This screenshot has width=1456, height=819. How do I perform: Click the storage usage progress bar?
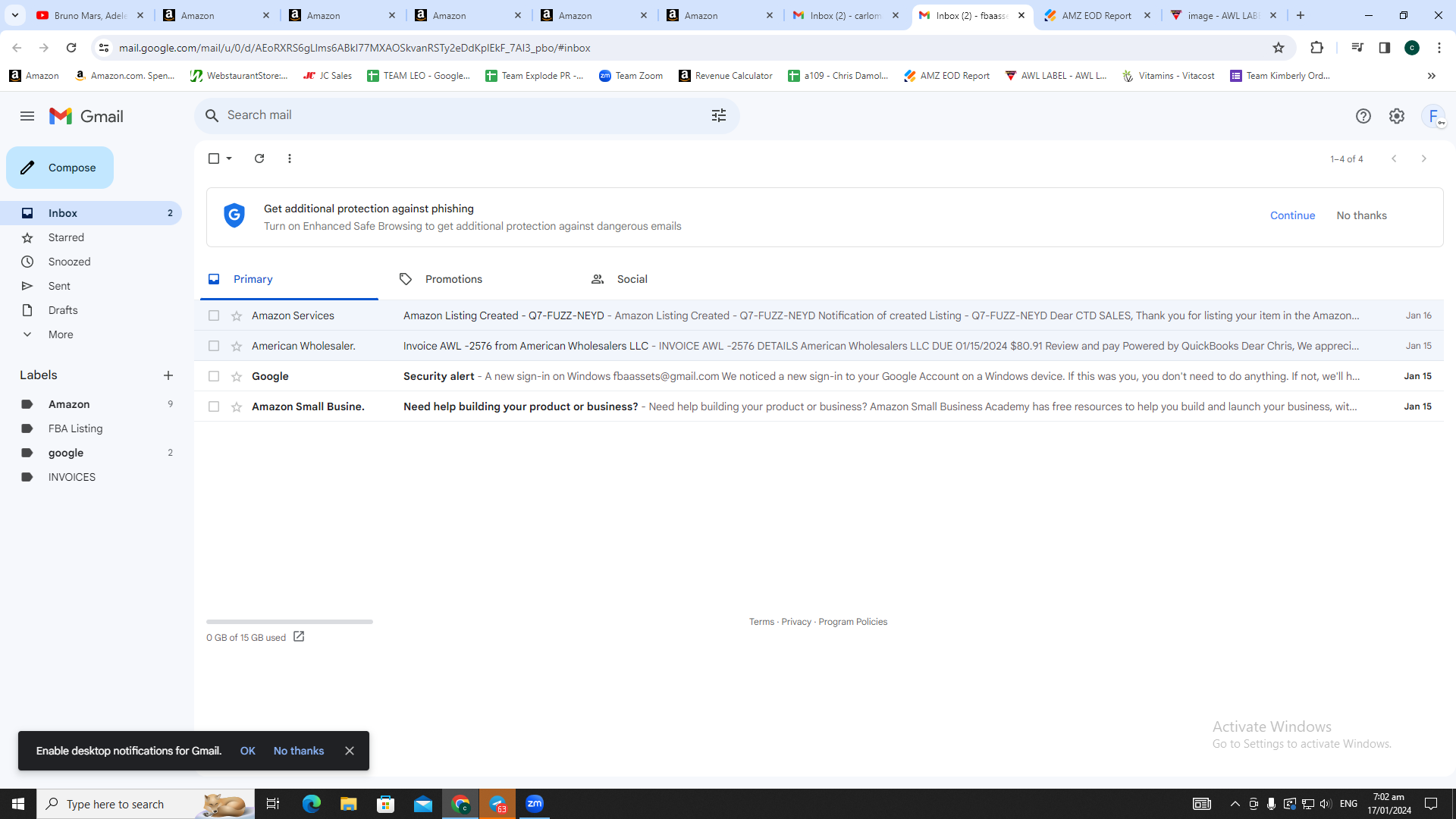pos(290,622)
